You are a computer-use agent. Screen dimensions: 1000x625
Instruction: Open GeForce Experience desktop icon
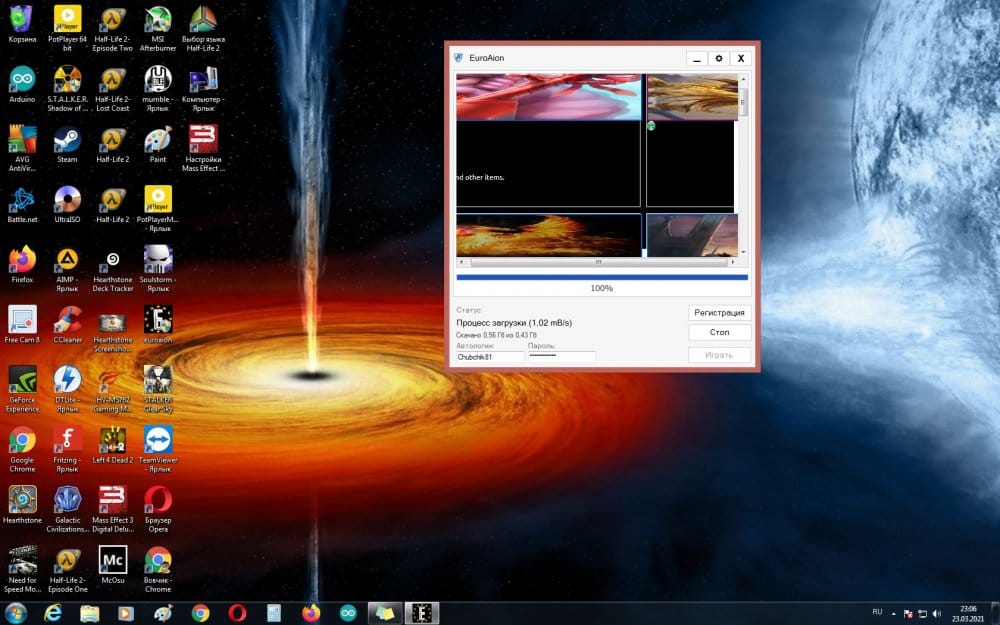pos(22,380)
